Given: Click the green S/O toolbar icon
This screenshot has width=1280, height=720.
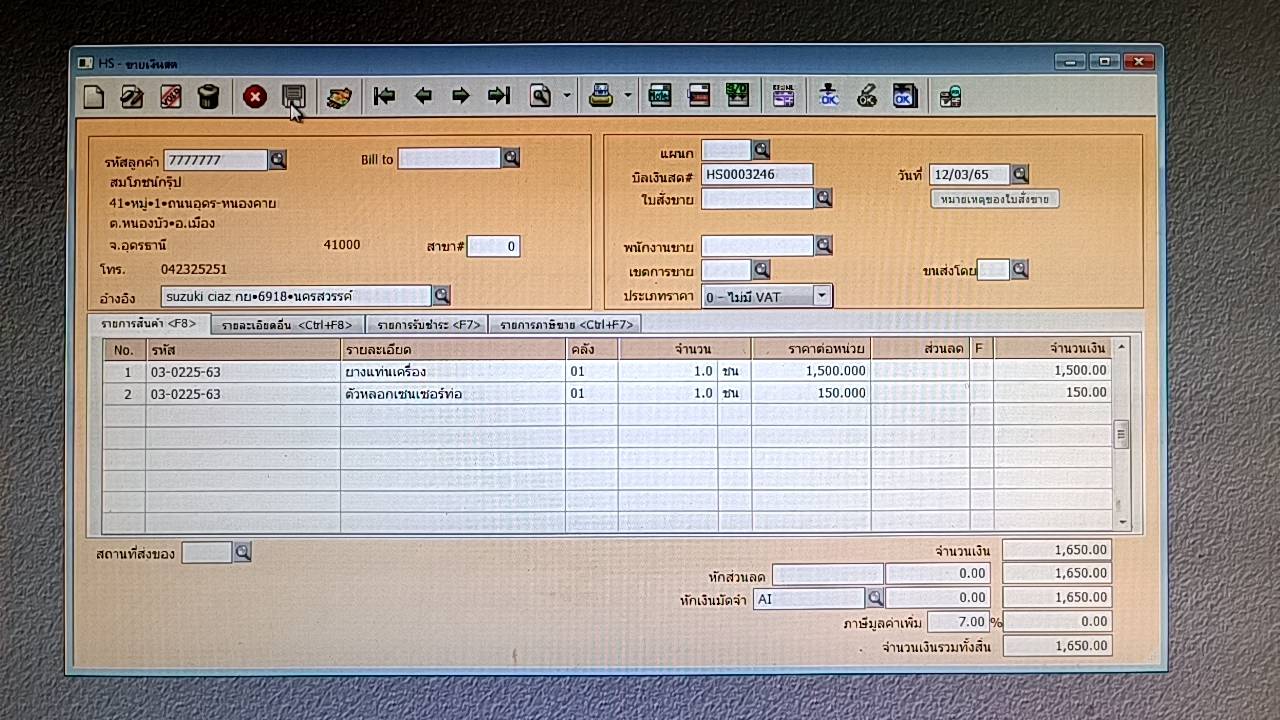Looking at the screenshot, I should [737, 96].
